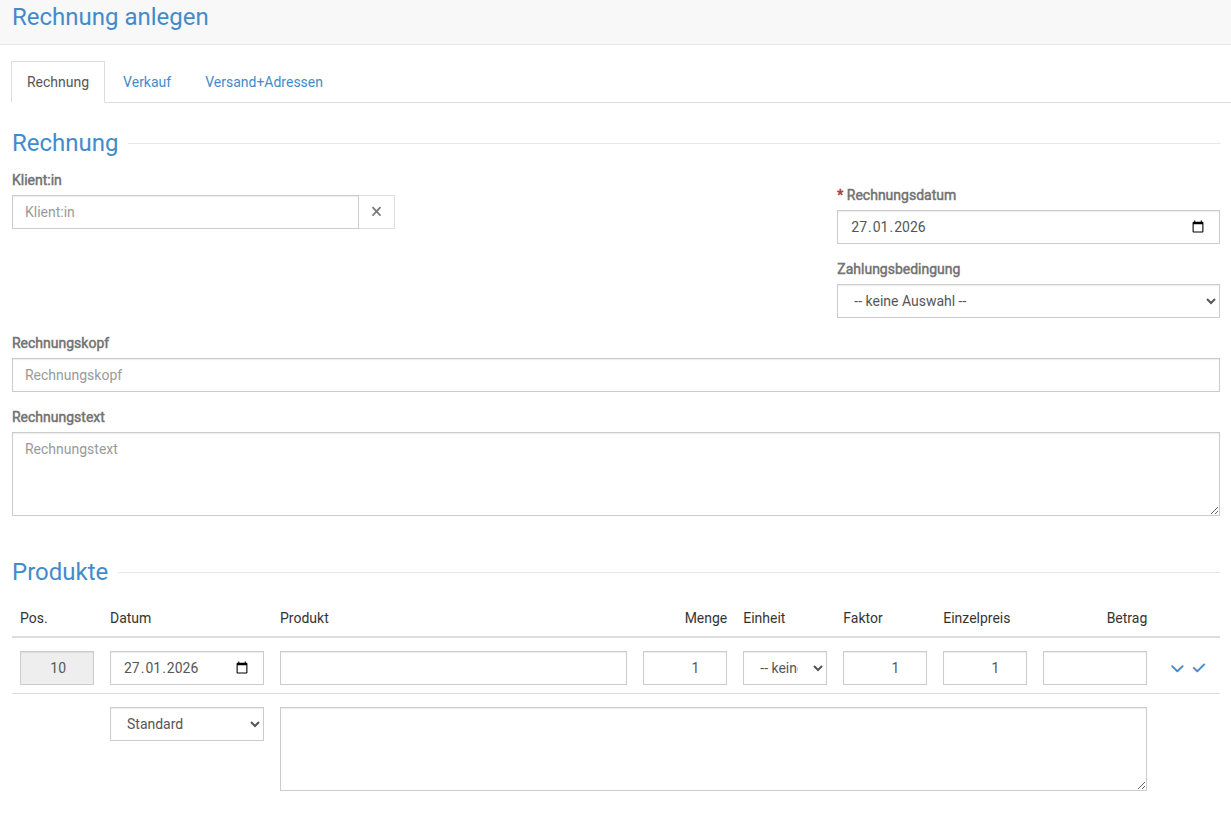
Task: Confirm the product row with checkmark icon
Action: 1200,668
